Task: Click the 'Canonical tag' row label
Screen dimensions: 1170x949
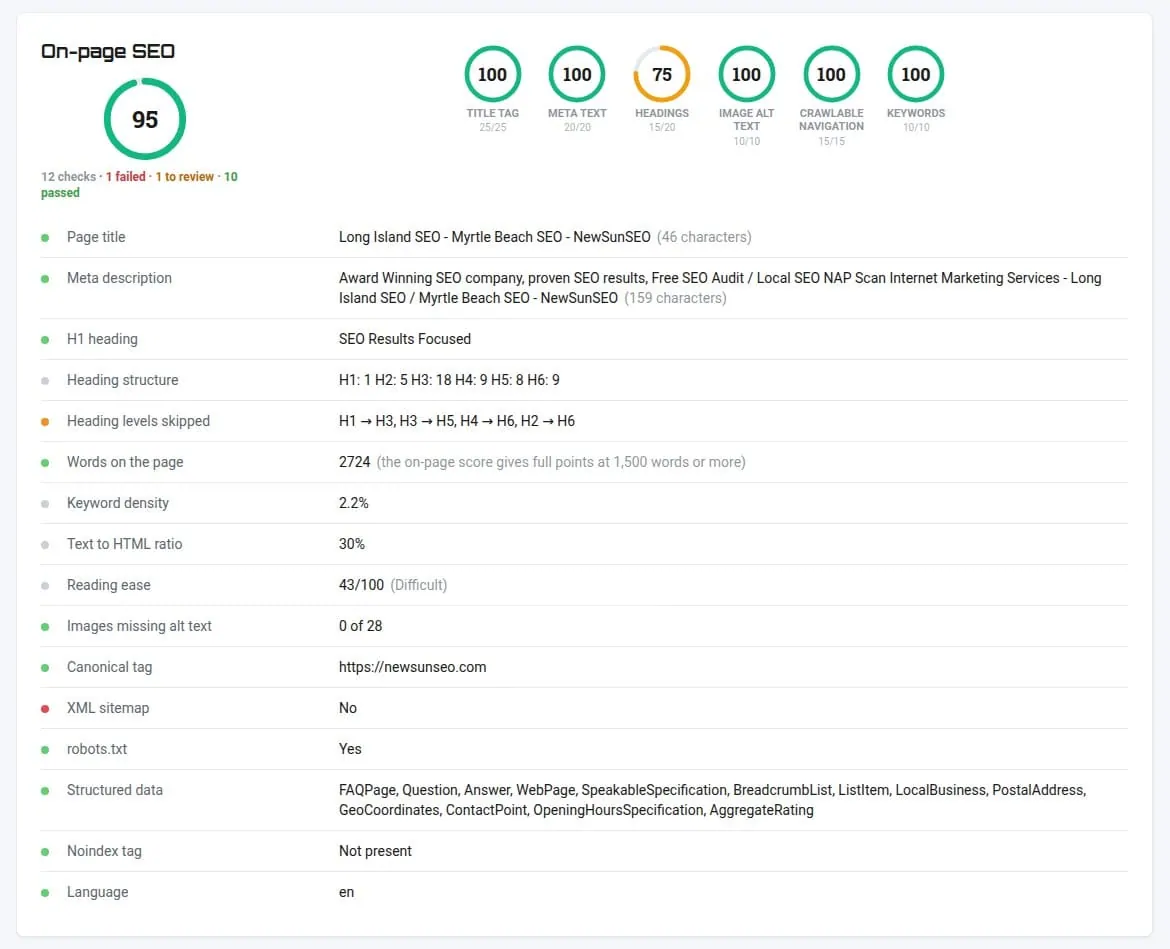Action: point(110,668)
